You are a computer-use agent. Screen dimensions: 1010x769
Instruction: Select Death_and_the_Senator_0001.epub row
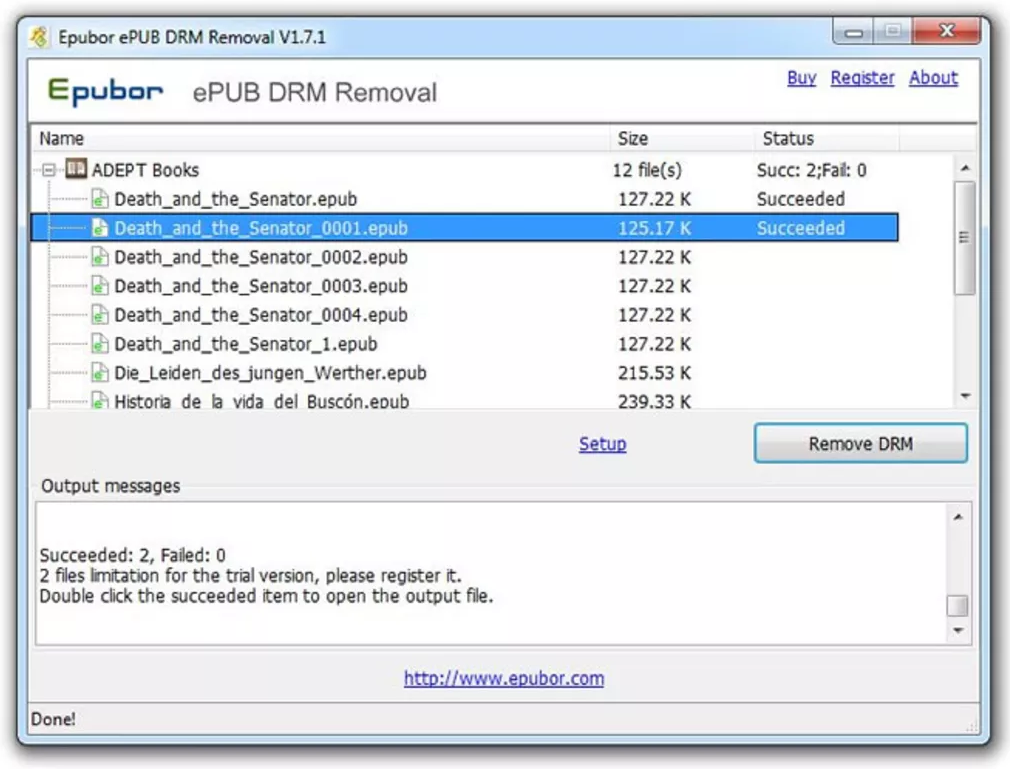click(261, 228)
